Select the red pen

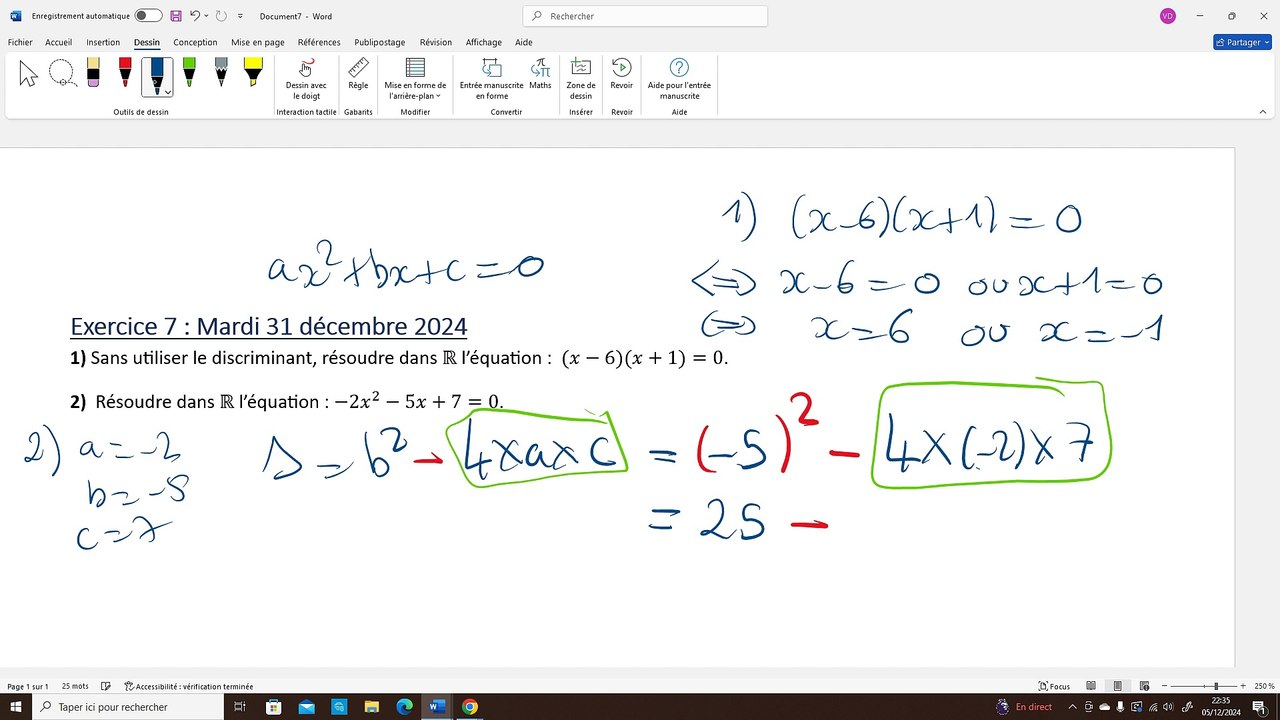pyautogui.click(x=125, y=74)
